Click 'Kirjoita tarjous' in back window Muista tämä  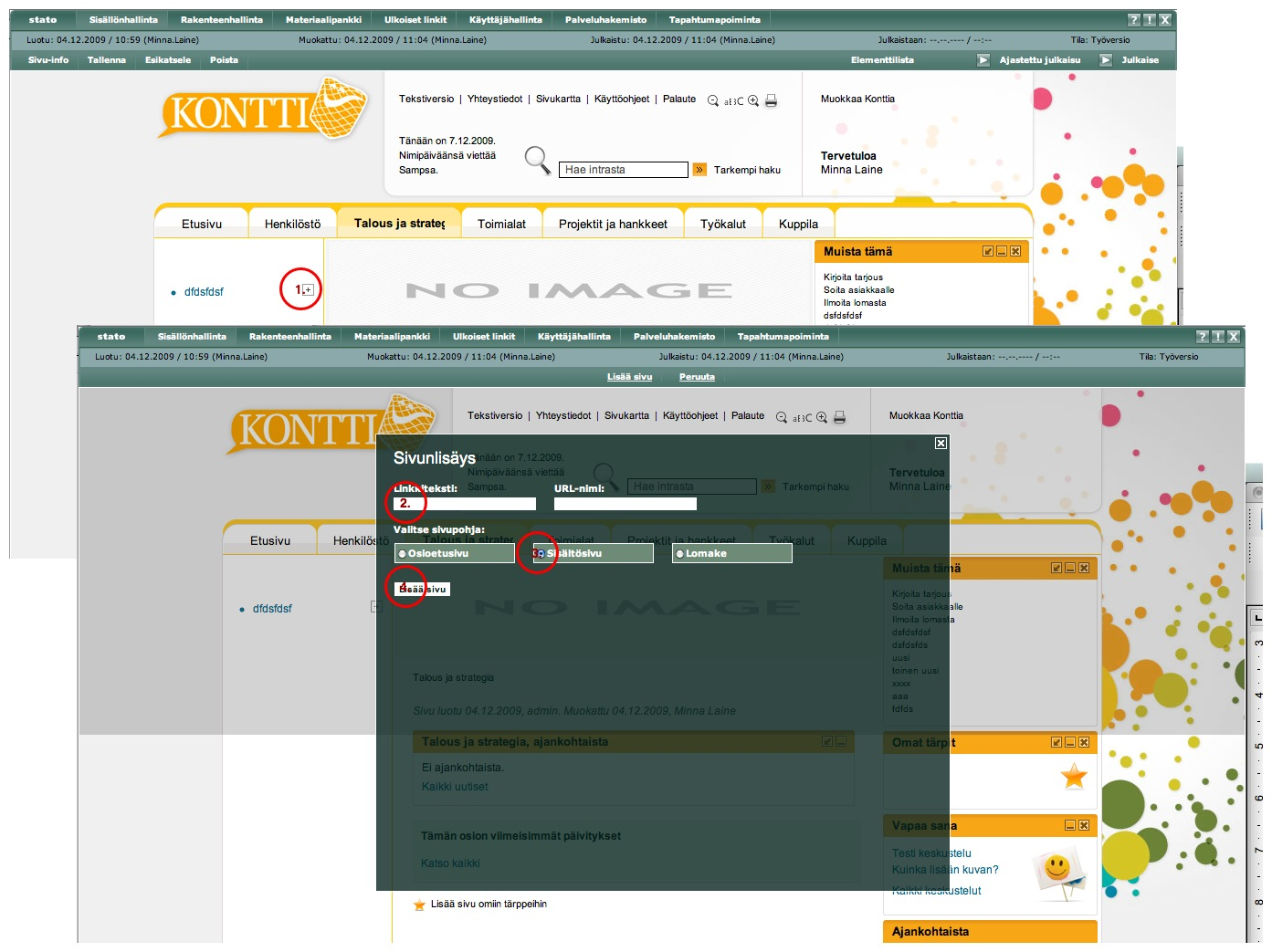click(x=853, y=277)
